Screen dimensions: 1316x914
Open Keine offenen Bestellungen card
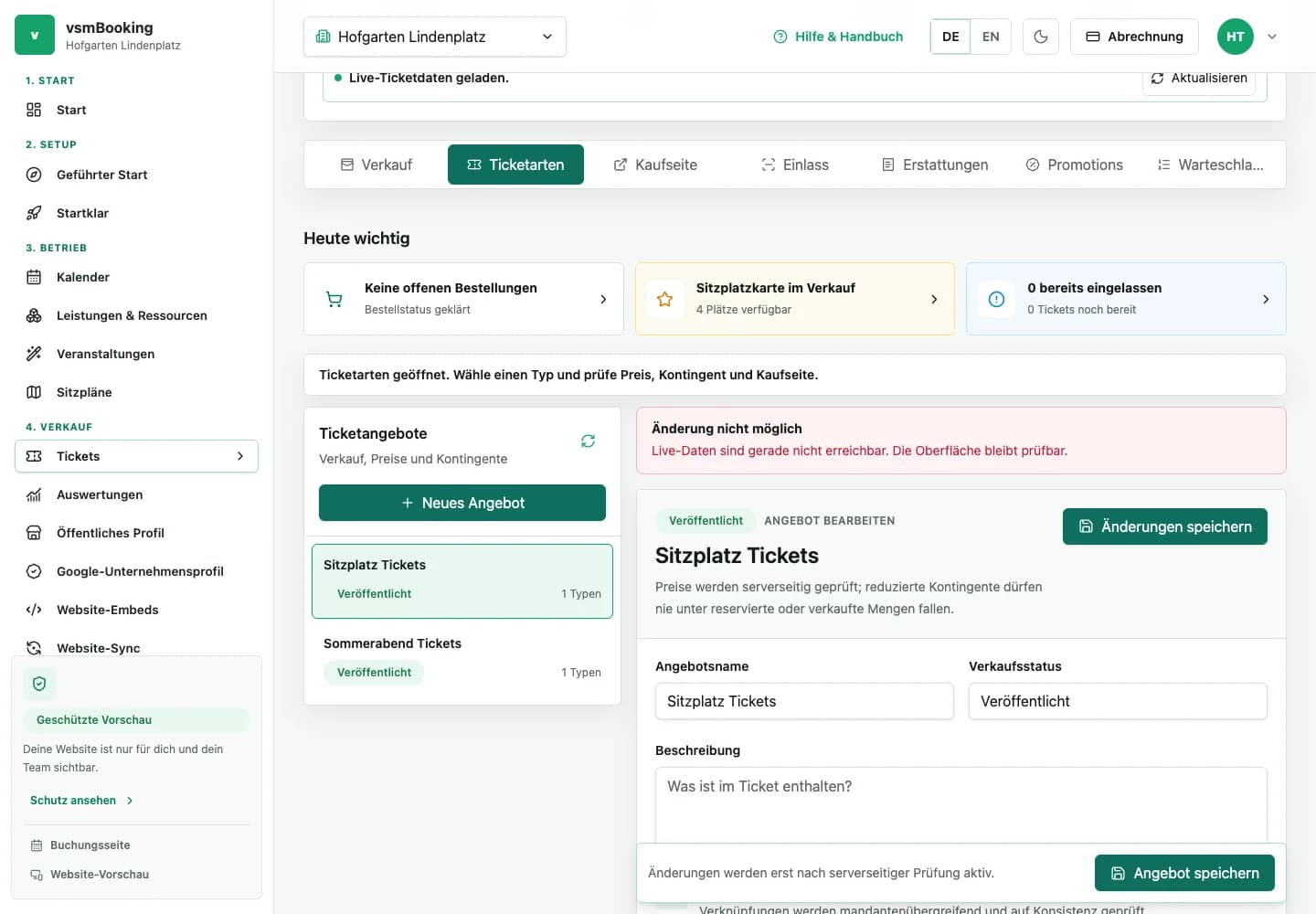(463, 299)
